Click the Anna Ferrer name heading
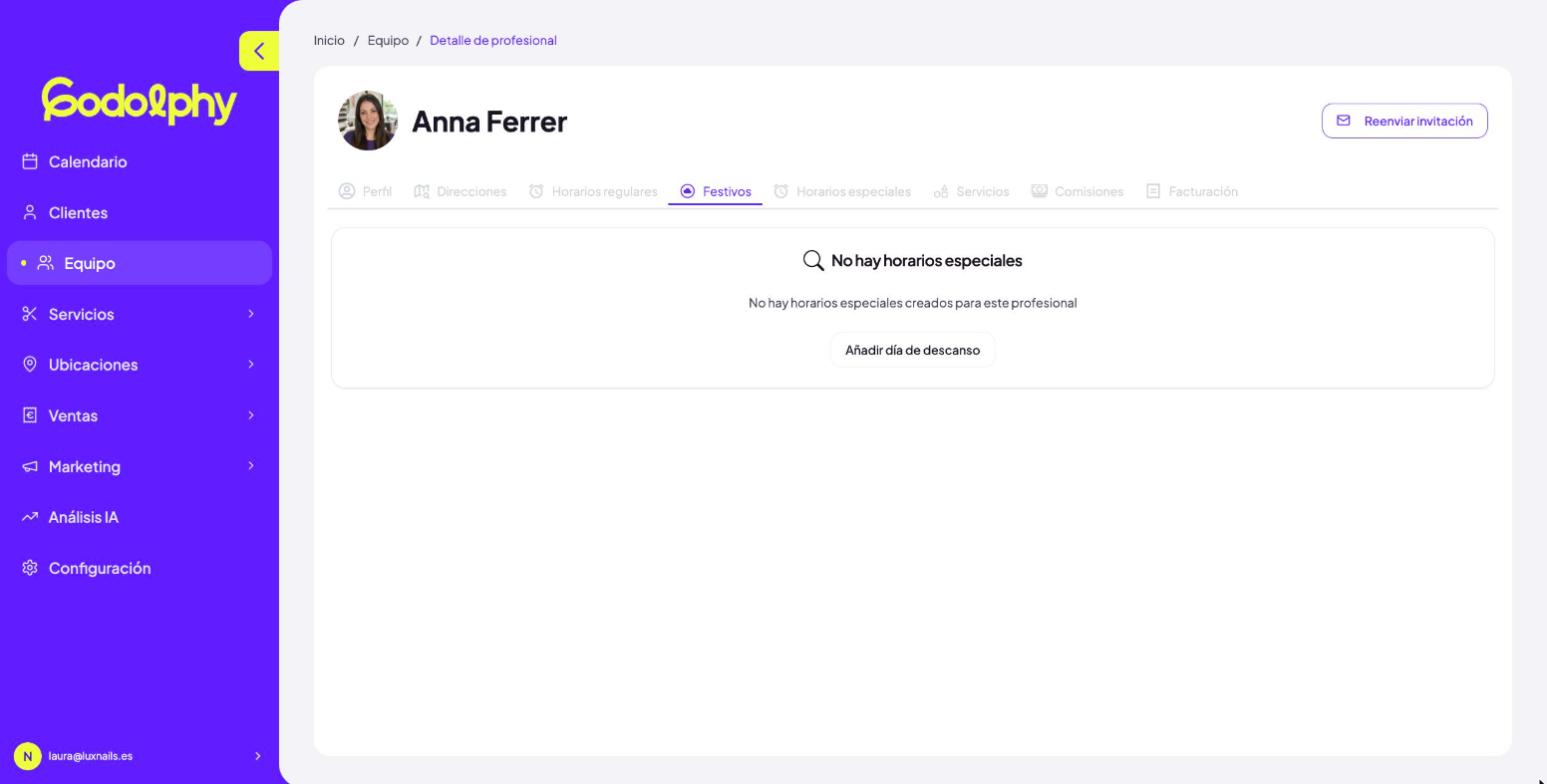 coord(490,121)
